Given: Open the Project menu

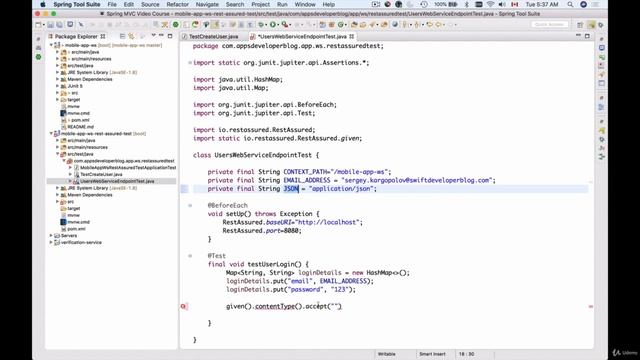Looking at the screenshot, I should pyautogui.click(x=260, y=4).
